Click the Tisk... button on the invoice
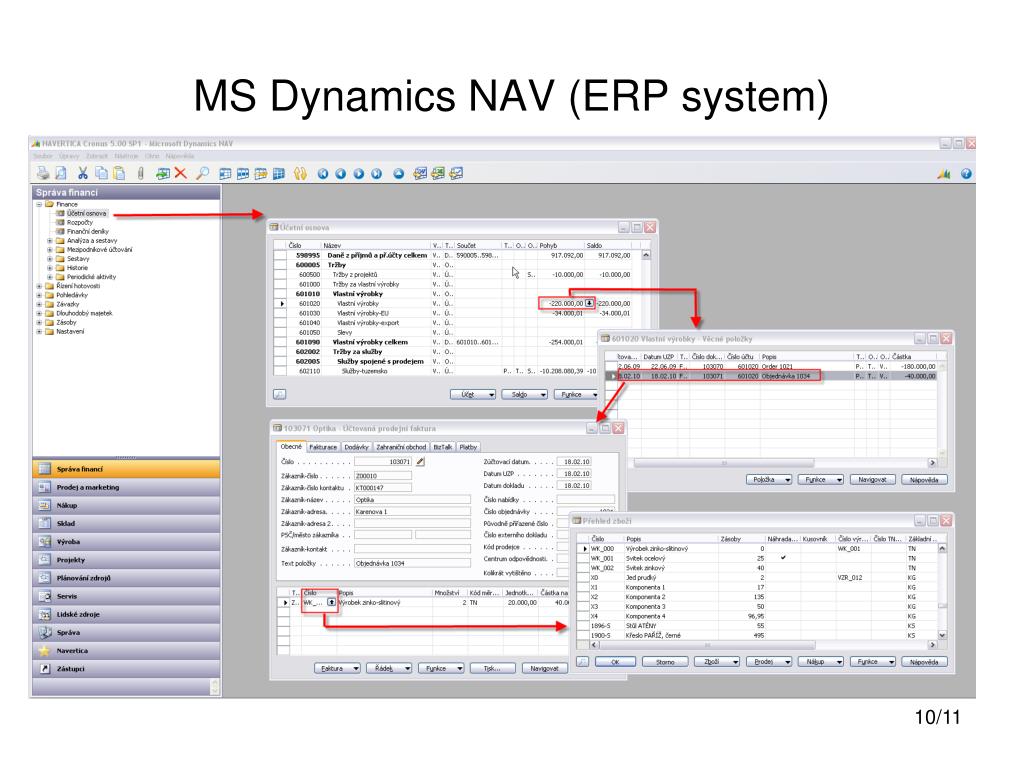This screenshot has width=1024, height=768. point(492,668)
